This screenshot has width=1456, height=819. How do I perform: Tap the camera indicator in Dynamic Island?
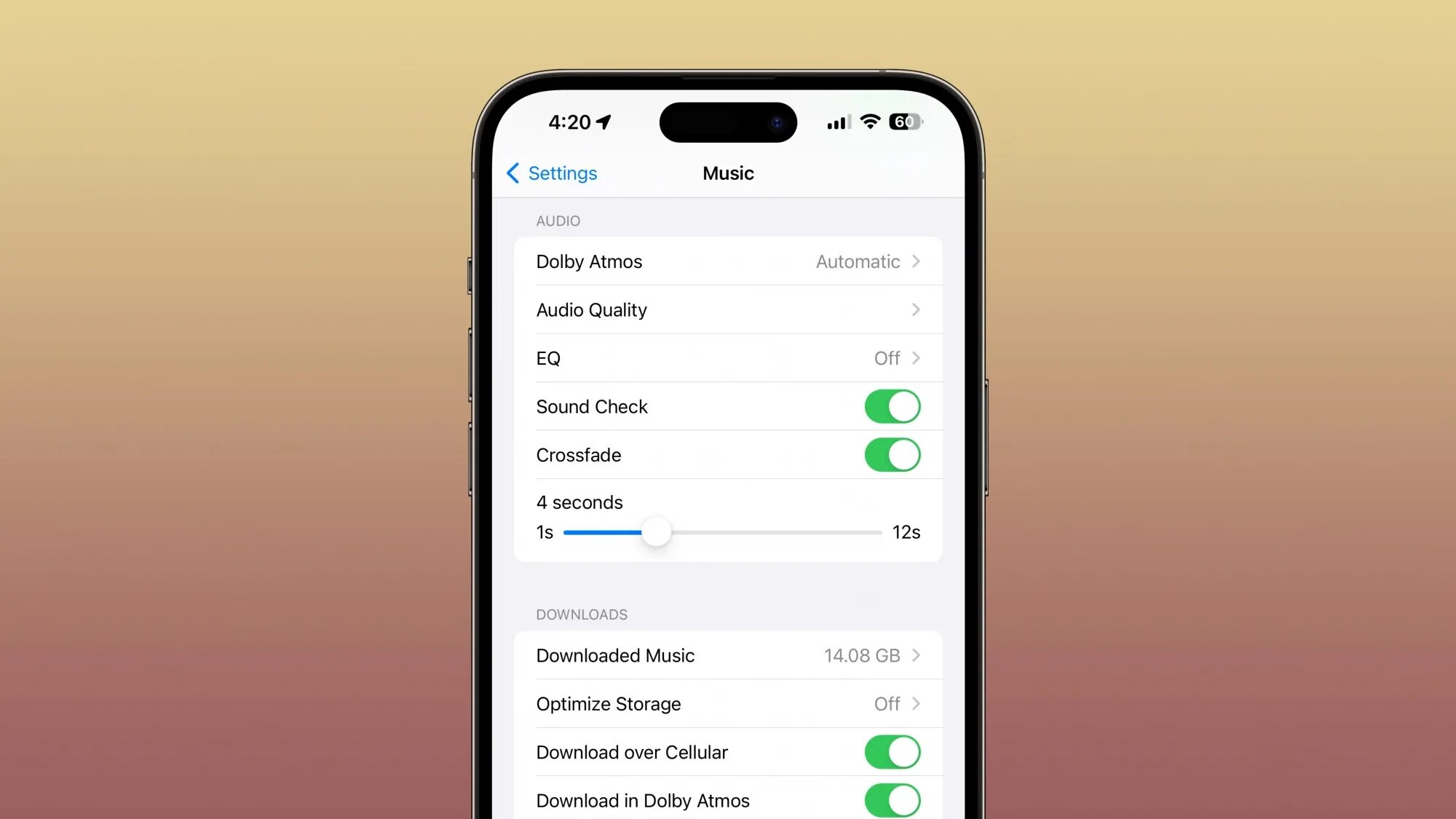[775, 121]
